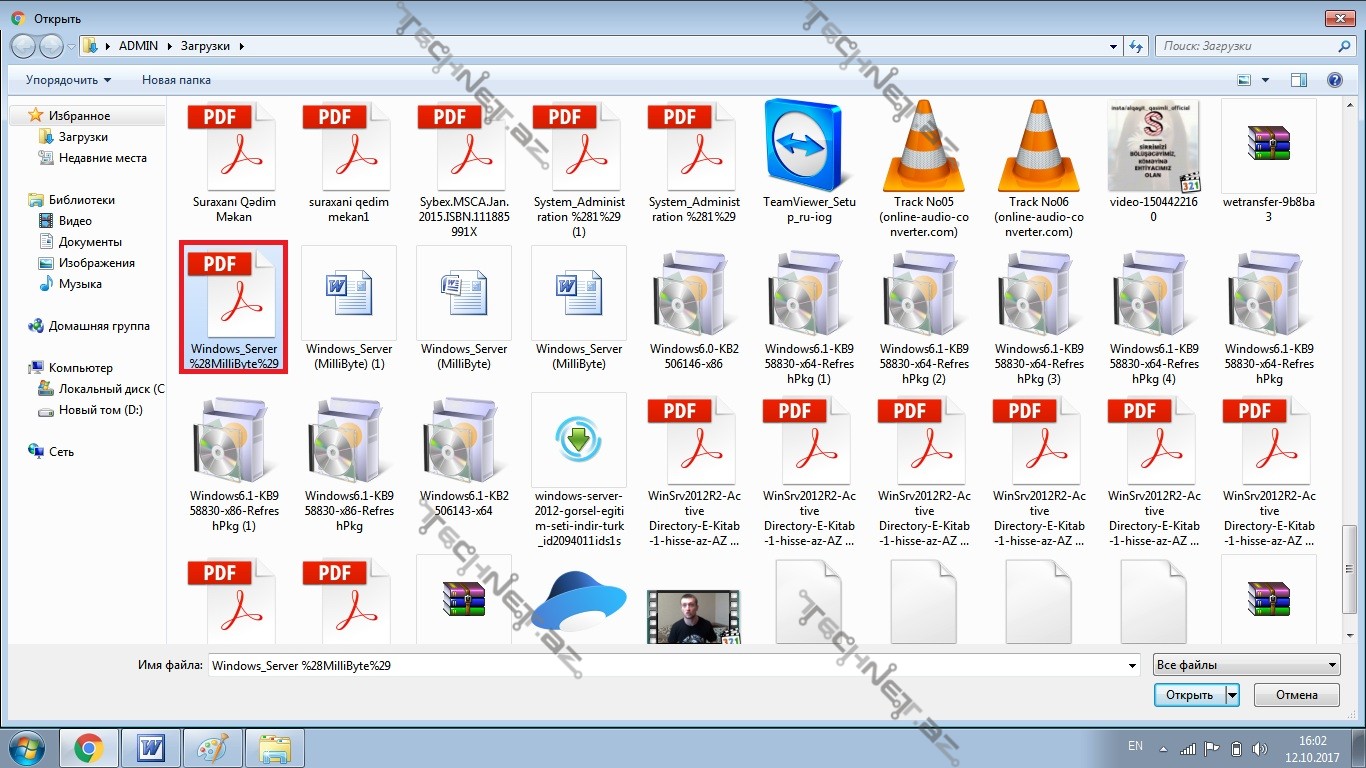Select the Sybex.MSCA.Jan.2015 PDF file

pos(464,145)
